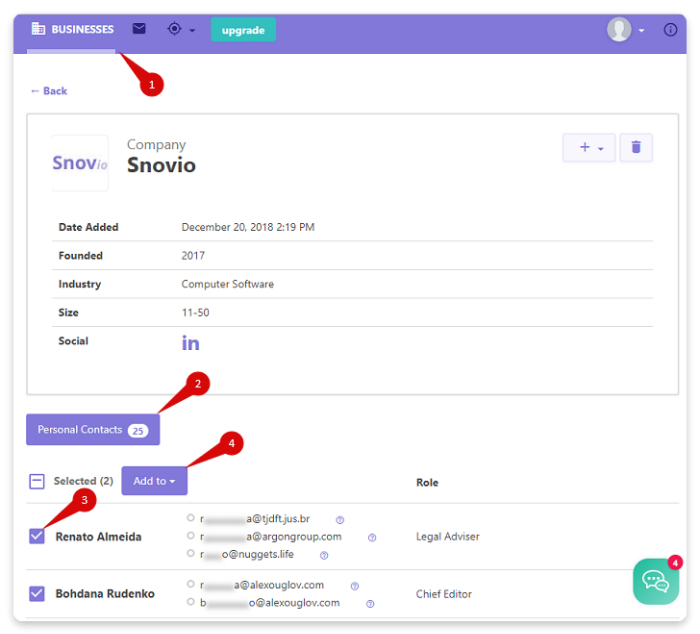Viewport: 700px width, 634px height.
Task: Uncheck Bohdana Rudenko checkbox
Action: click(x=37, y=594)
